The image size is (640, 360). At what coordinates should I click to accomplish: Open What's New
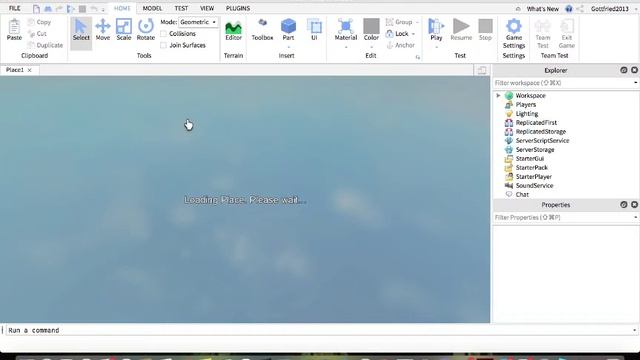click(x=542, y=9)
